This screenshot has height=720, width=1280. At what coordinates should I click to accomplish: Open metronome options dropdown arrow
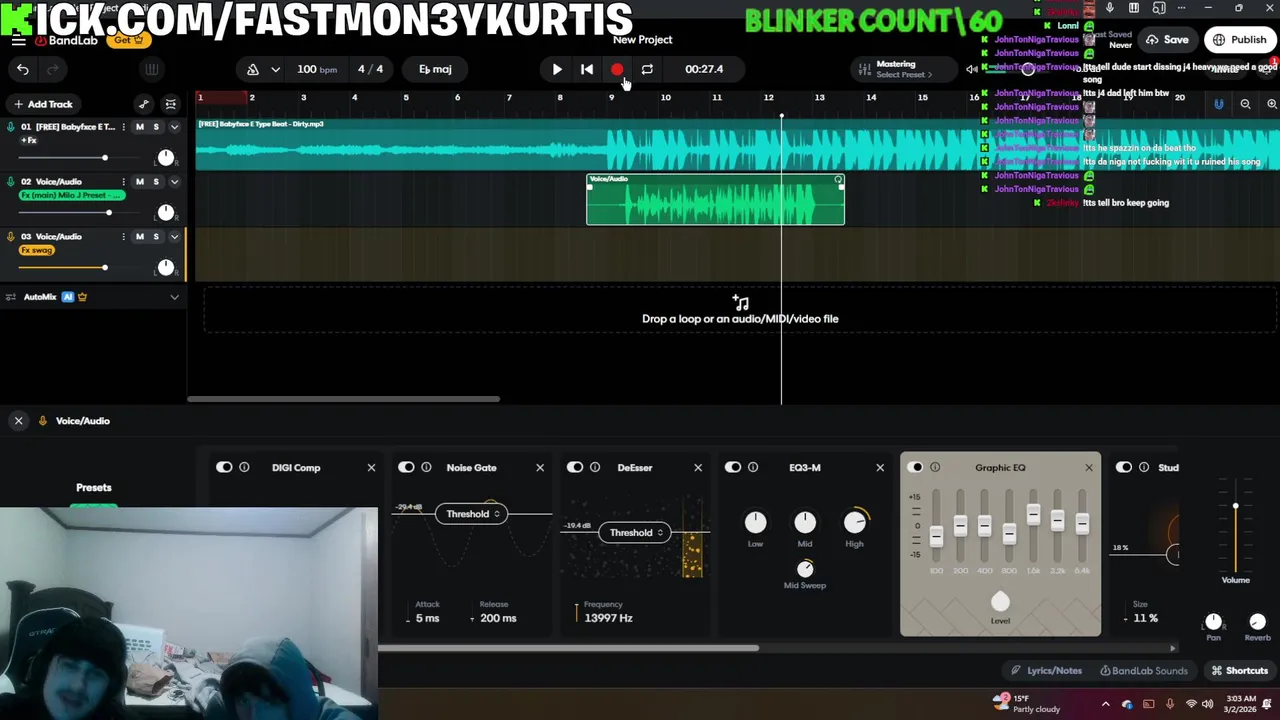(275, 69)
